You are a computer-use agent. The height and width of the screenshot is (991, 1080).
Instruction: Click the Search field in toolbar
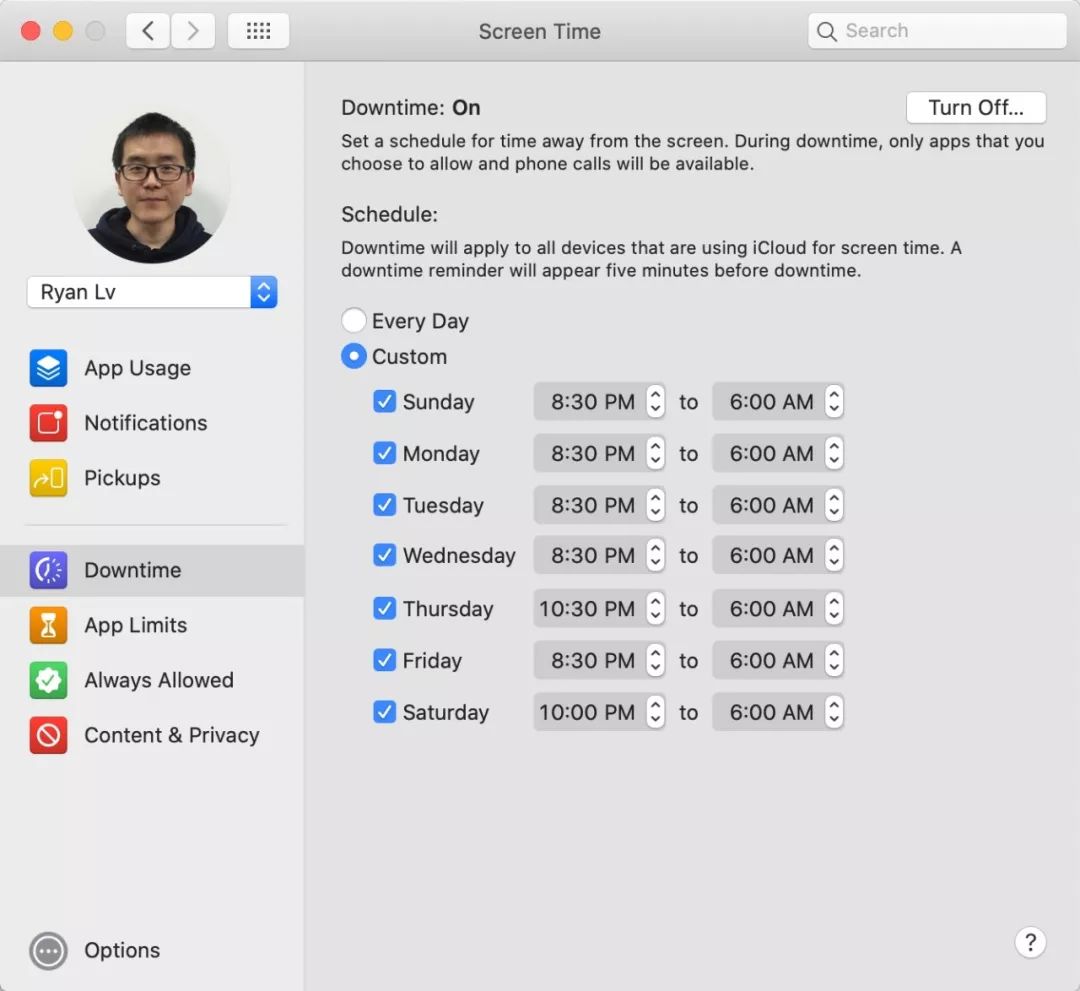click(x=937, y=31)
